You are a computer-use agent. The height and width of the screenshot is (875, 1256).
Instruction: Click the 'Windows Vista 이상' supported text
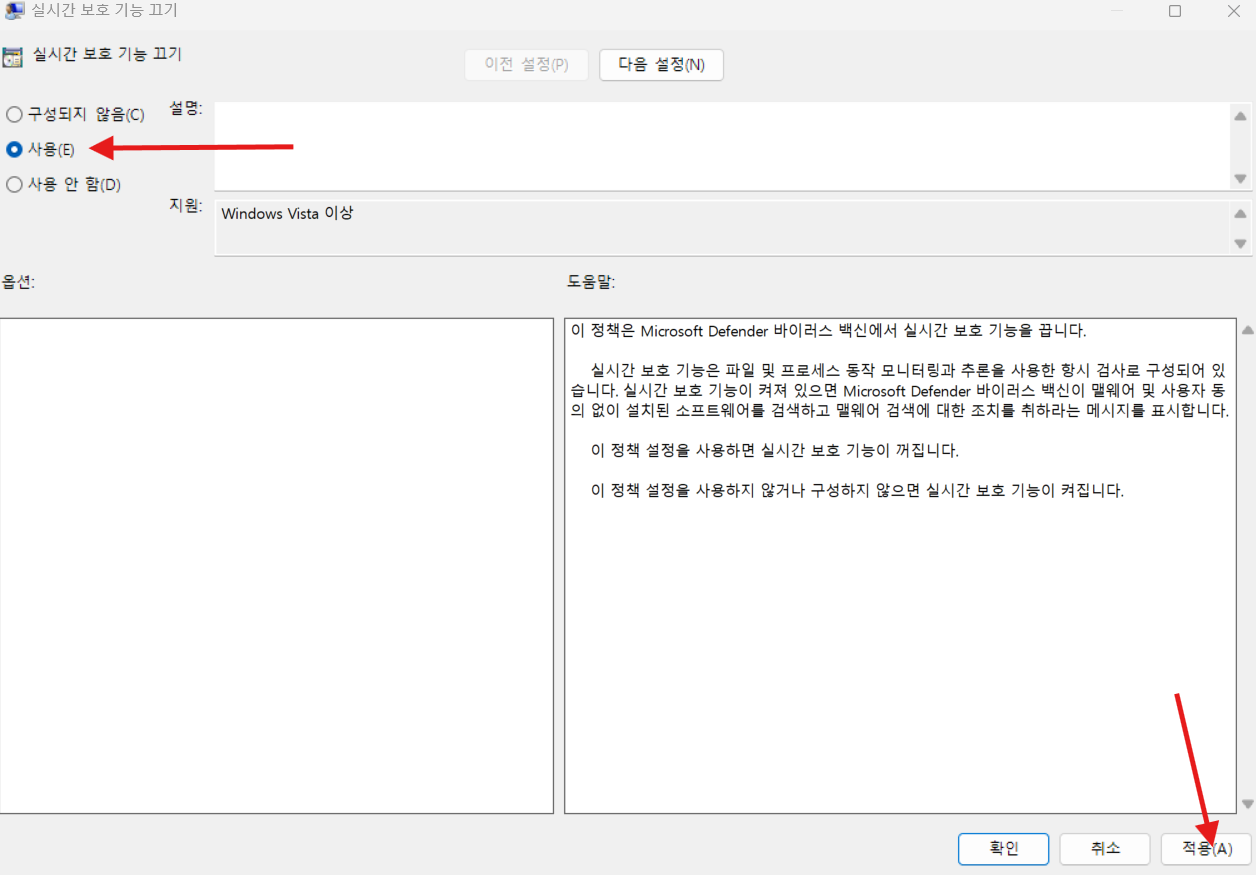pyautogui.click(x=287, y=214)
